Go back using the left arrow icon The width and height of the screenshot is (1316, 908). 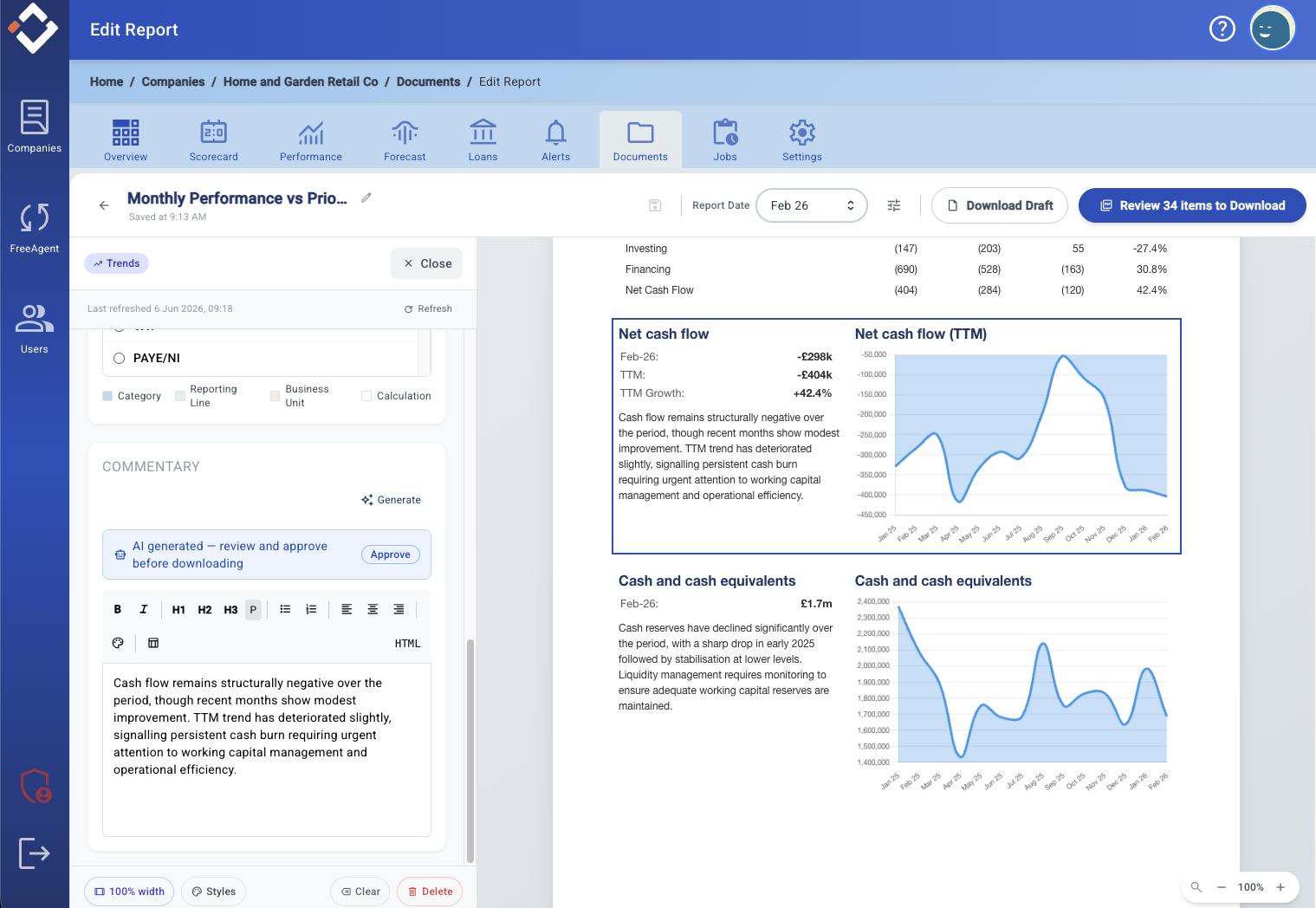click(x=104, y=205)
